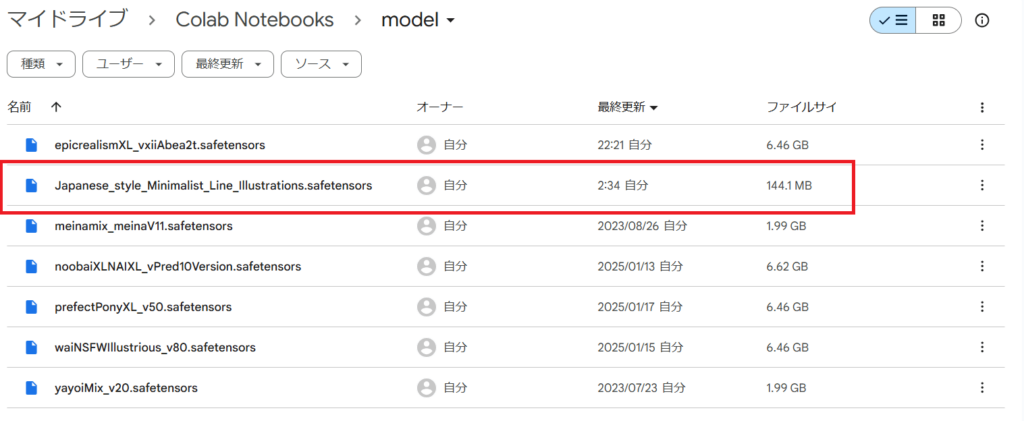
Task: Open the ソース filter dropdown
Action: tap(321, 64)
